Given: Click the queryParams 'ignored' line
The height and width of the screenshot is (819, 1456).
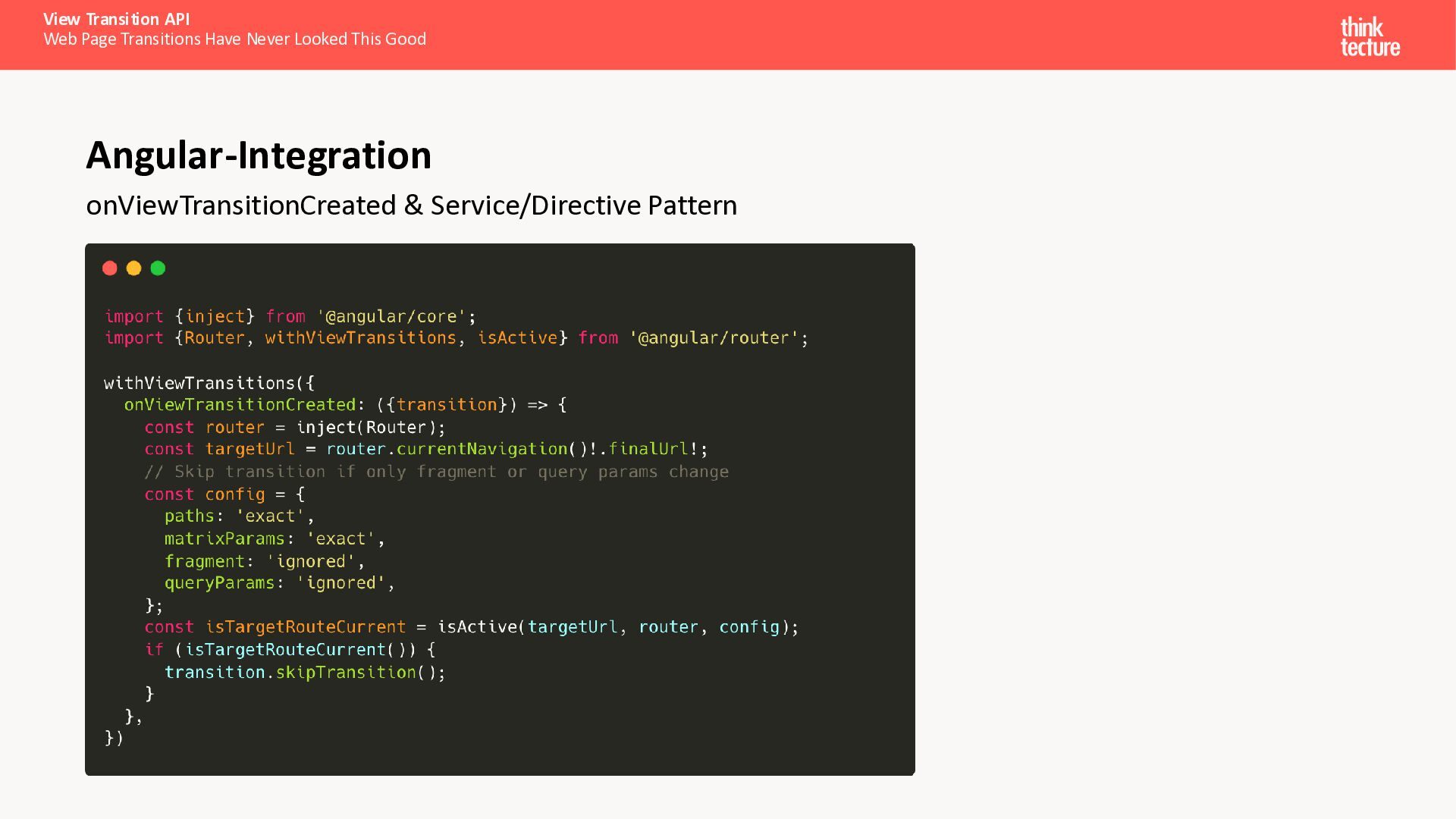Looking at the screenshot, I should (x=279, y=583).
